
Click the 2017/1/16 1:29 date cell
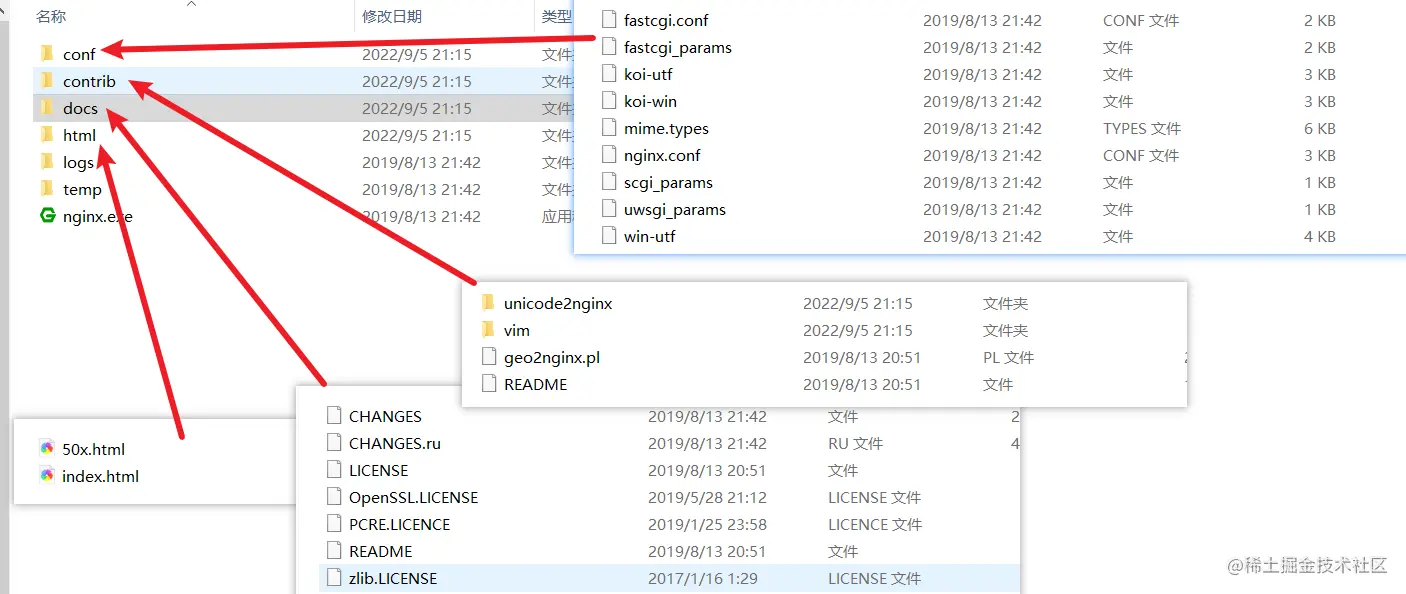pyautogui.click(x=703, y=578)
